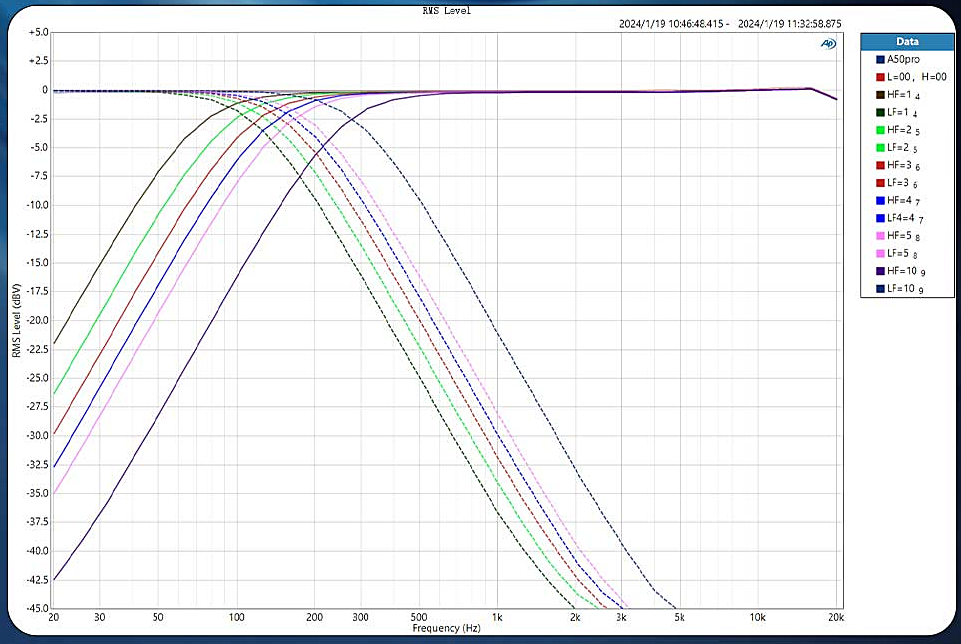Select the HF=10 legend label
Viewport: 961px width, 644px height.
point(906,271)
